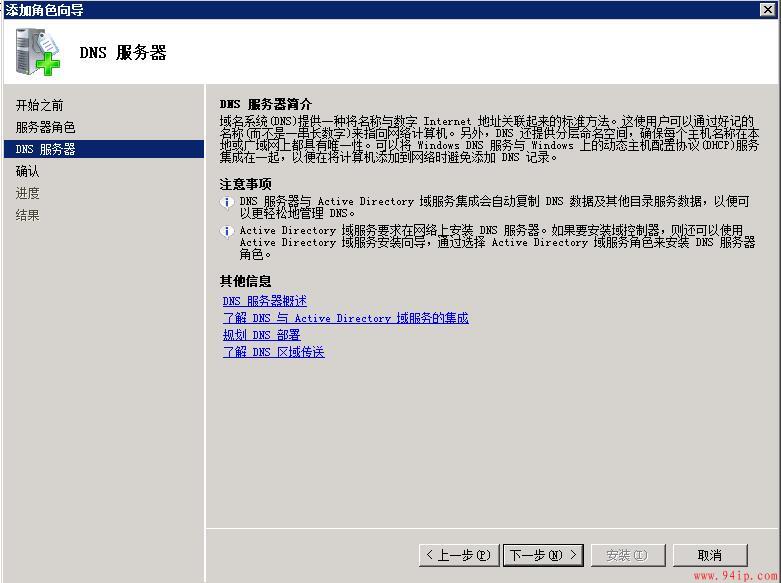The width and height of the screenshot is (781, 583).
Task: Select the 确认 step in the sidebar
Action: pos(27,171)
